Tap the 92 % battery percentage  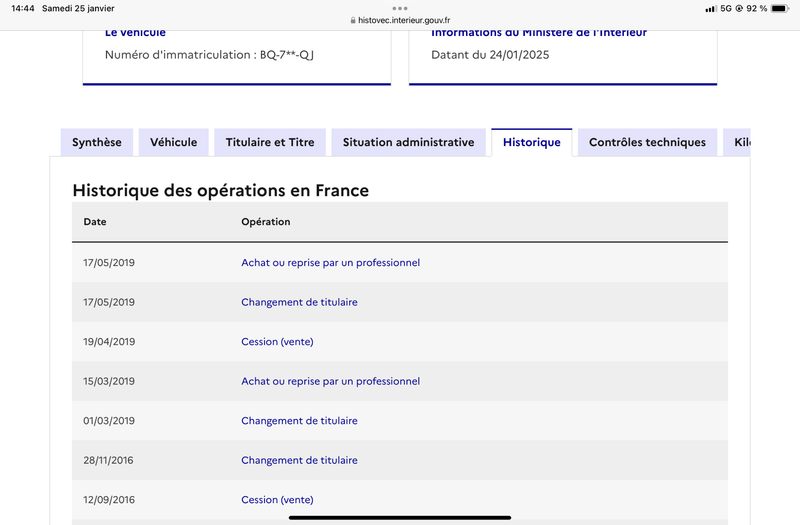point(757,8)
